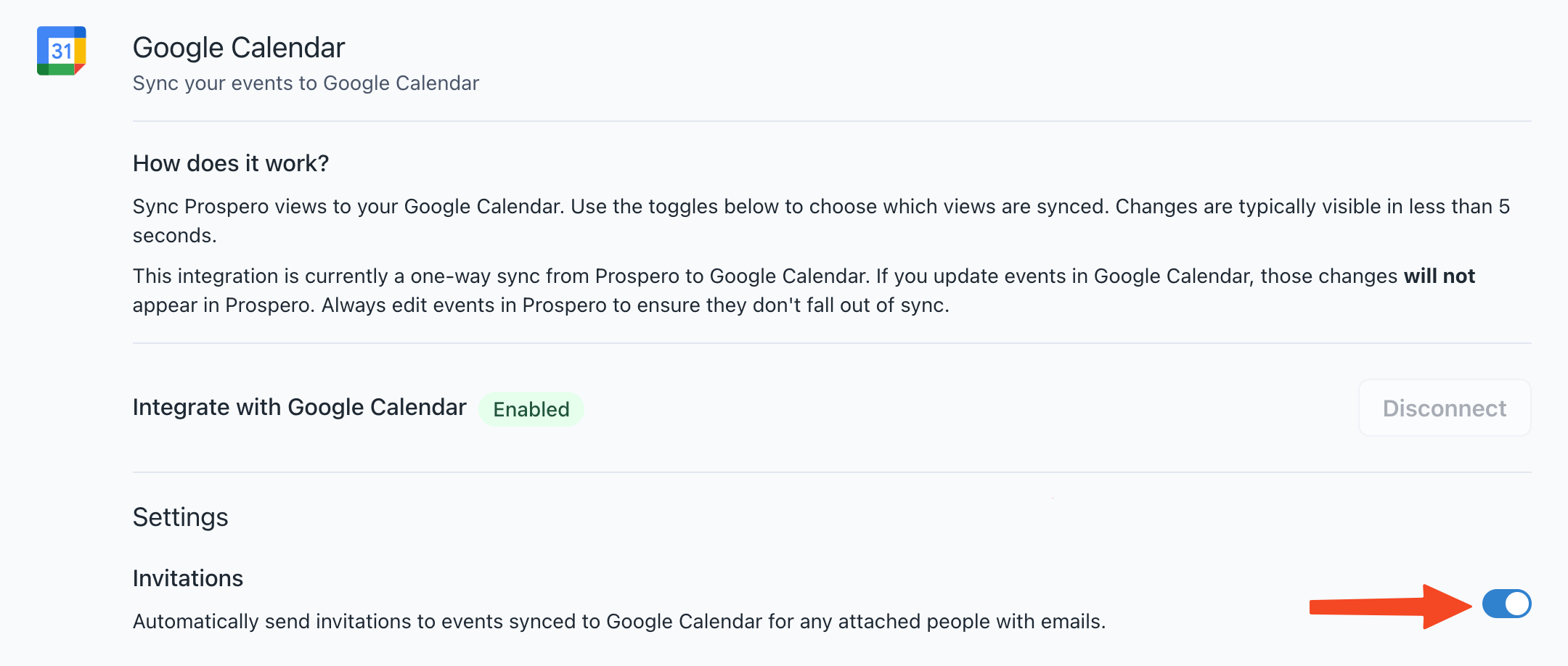Click the "Automatically send invitations" description text
This screenshot has height=666, width=1568.
(618, 622)
